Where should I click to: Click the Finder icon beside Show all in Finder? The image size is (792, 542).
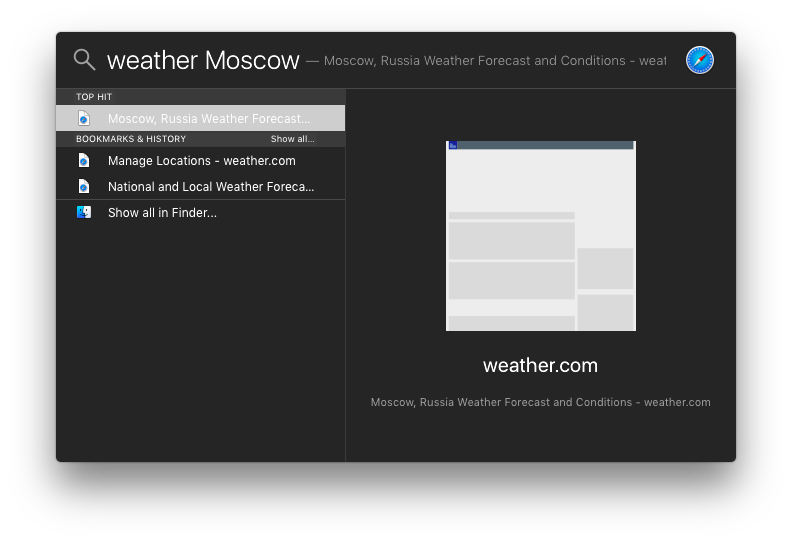(84, 212)
